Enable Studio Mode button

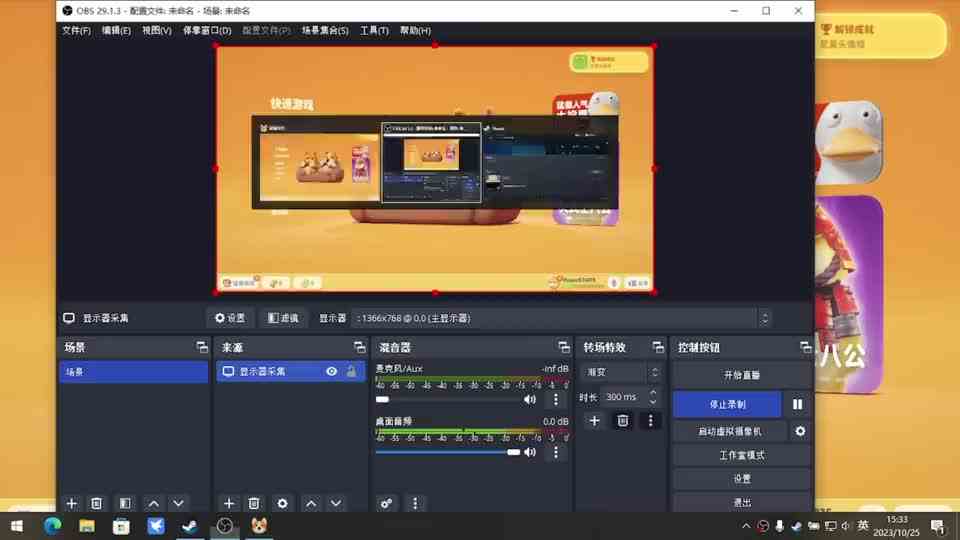click(741, 456)
